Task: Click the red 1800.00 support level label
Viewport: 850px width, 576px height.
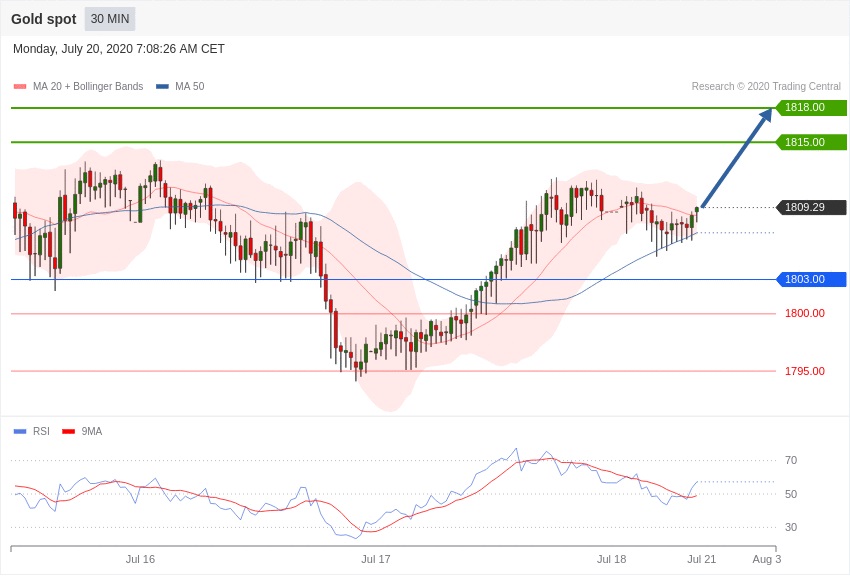Action: pyautogui.click(x=804, y=314)
